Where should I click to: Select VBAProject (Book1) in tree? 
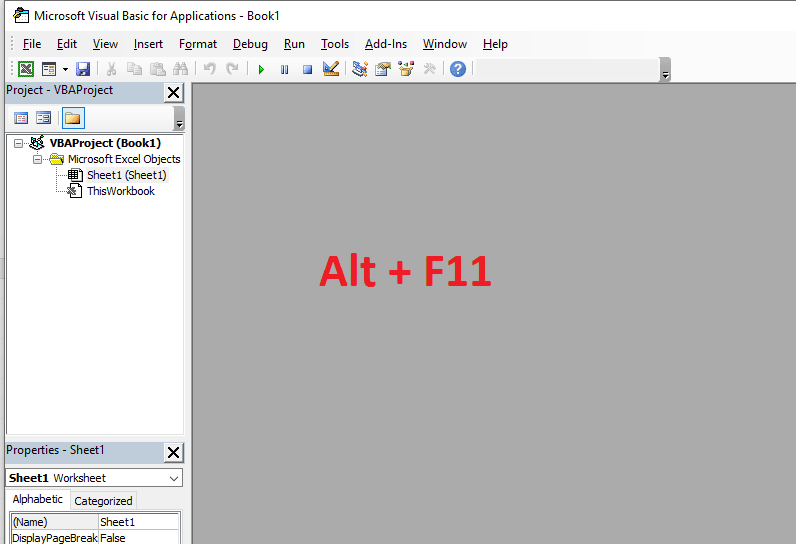point(105,143)
